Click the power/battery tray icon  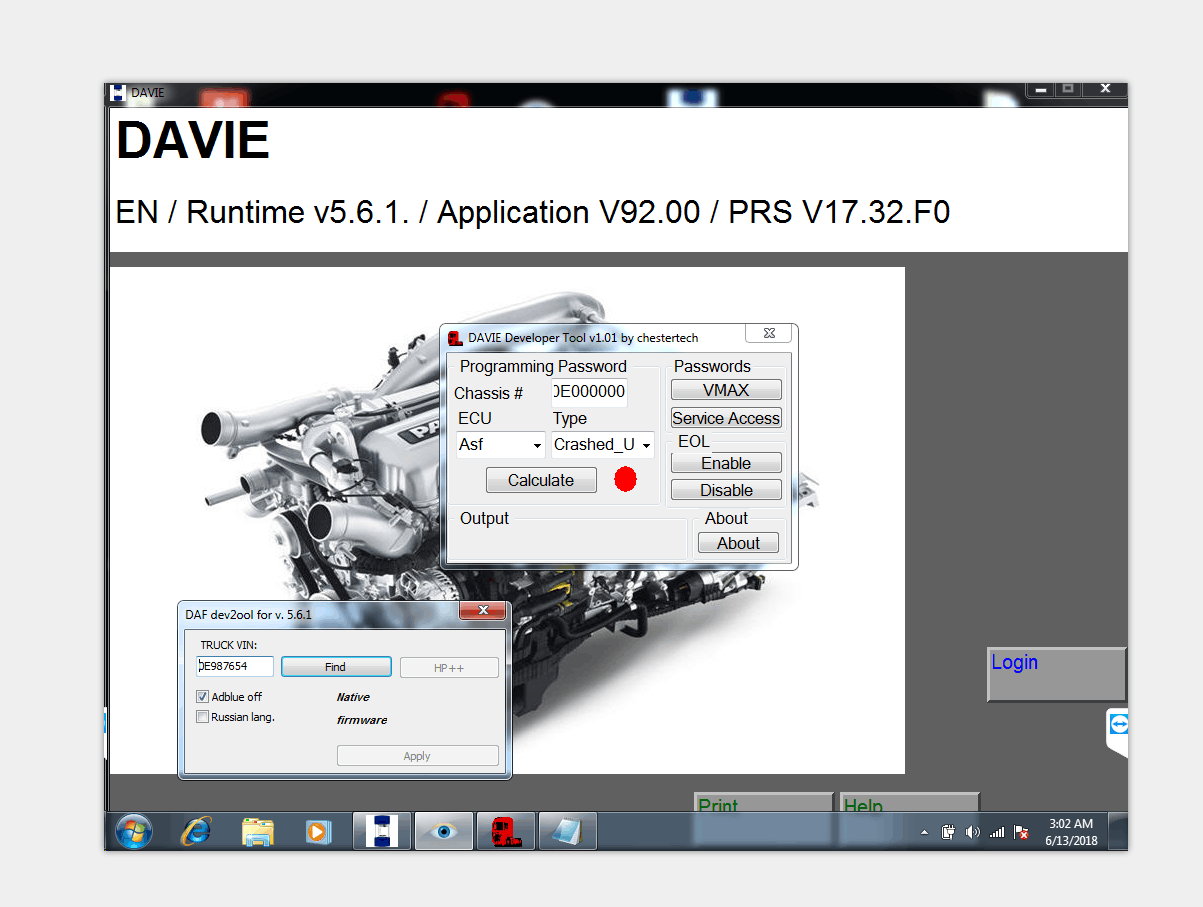point(948,832)
